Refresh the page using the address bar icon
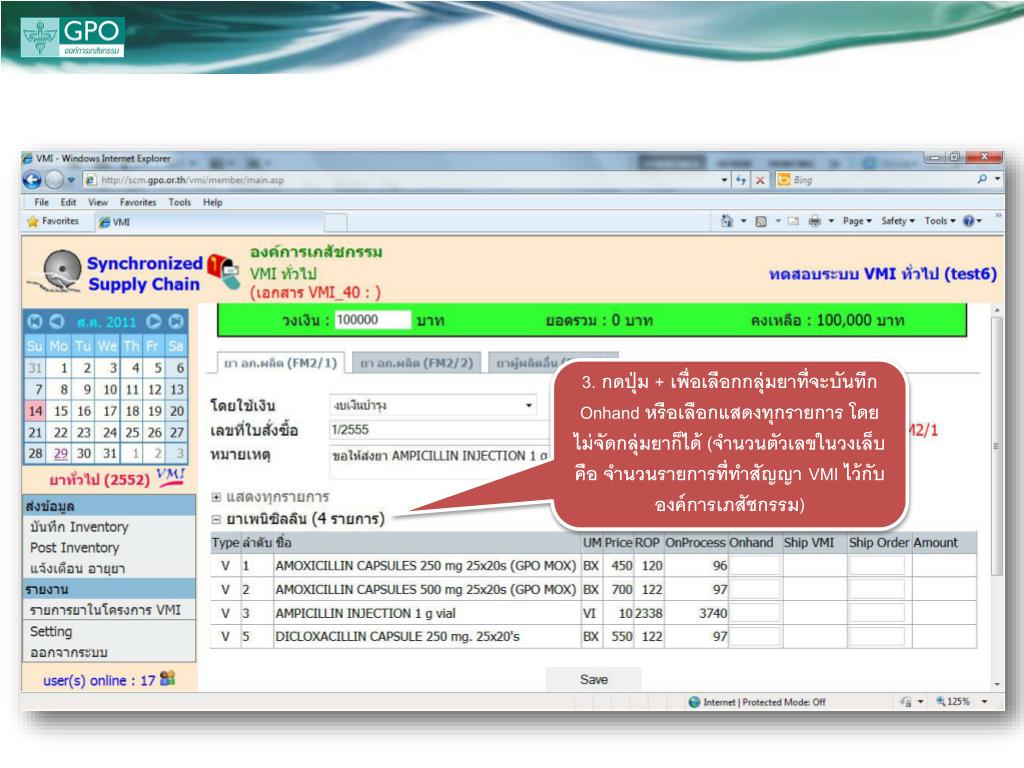Screen dimensions: 1024x768 click(x=741, y=180)
